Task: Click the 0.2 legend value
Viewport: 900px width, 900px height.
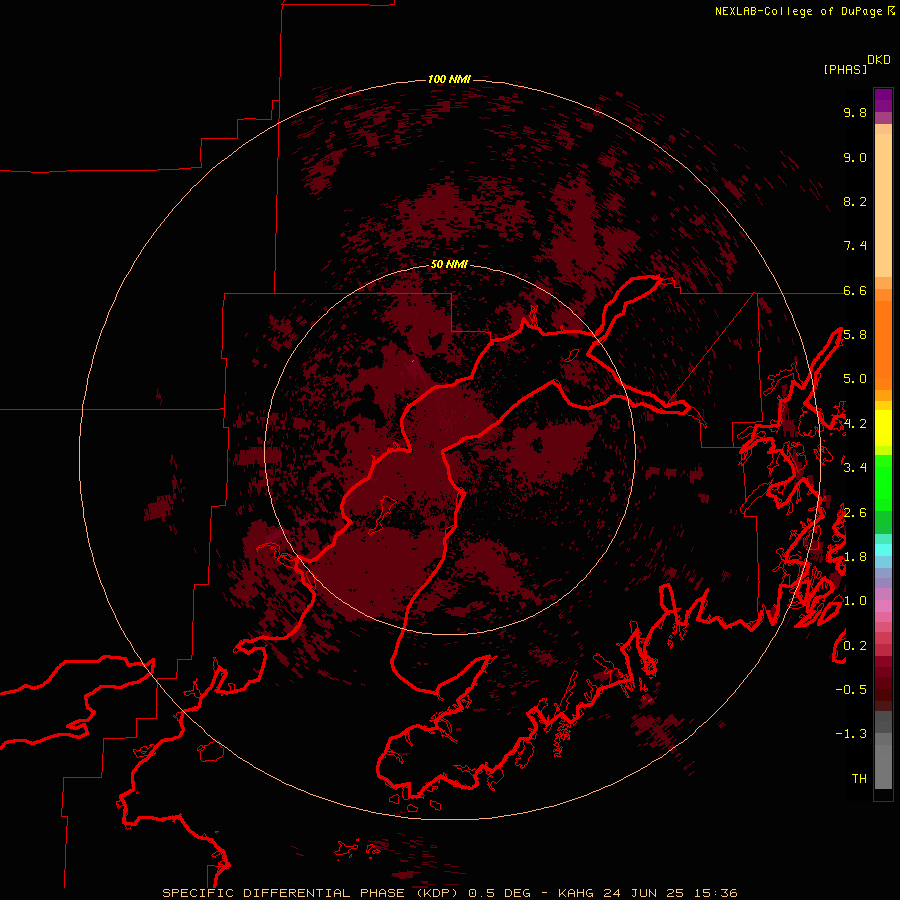Action: pos(855,646)
